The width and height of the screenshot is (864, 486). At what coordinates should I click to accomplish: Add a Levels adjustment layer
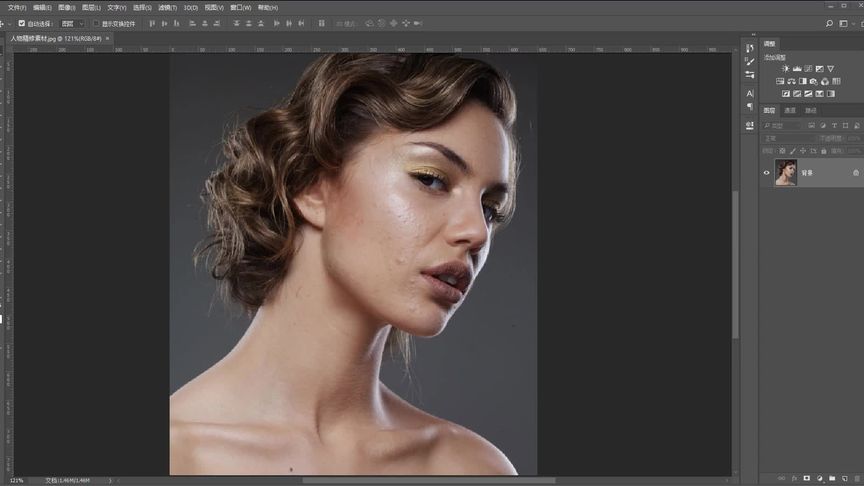pos(797,69)
